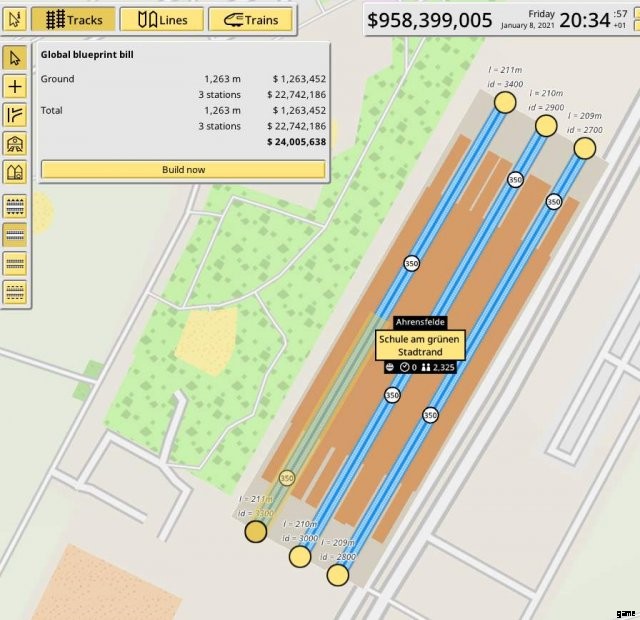Click the track node id 2800
640x620 pixels.
coord(338,574)
